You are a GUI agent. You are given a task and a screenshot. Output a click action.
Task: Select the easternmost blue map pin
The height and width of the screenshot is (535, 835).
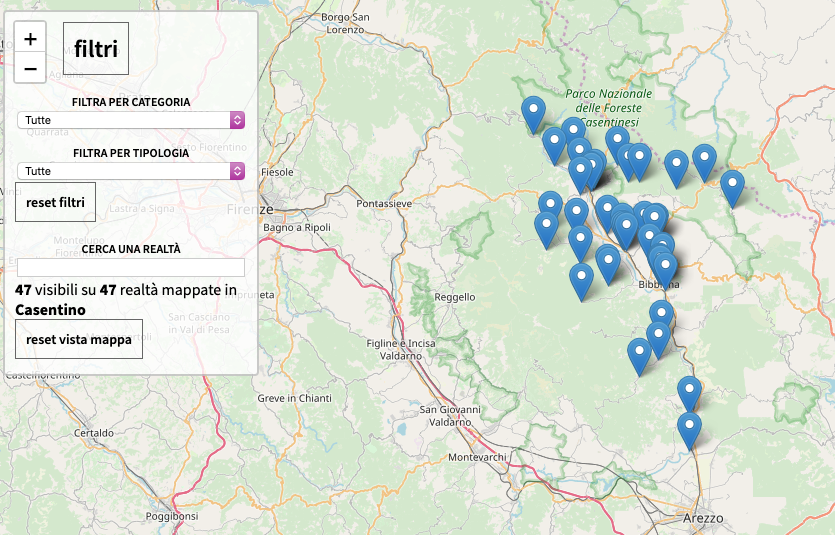point(732,187)
